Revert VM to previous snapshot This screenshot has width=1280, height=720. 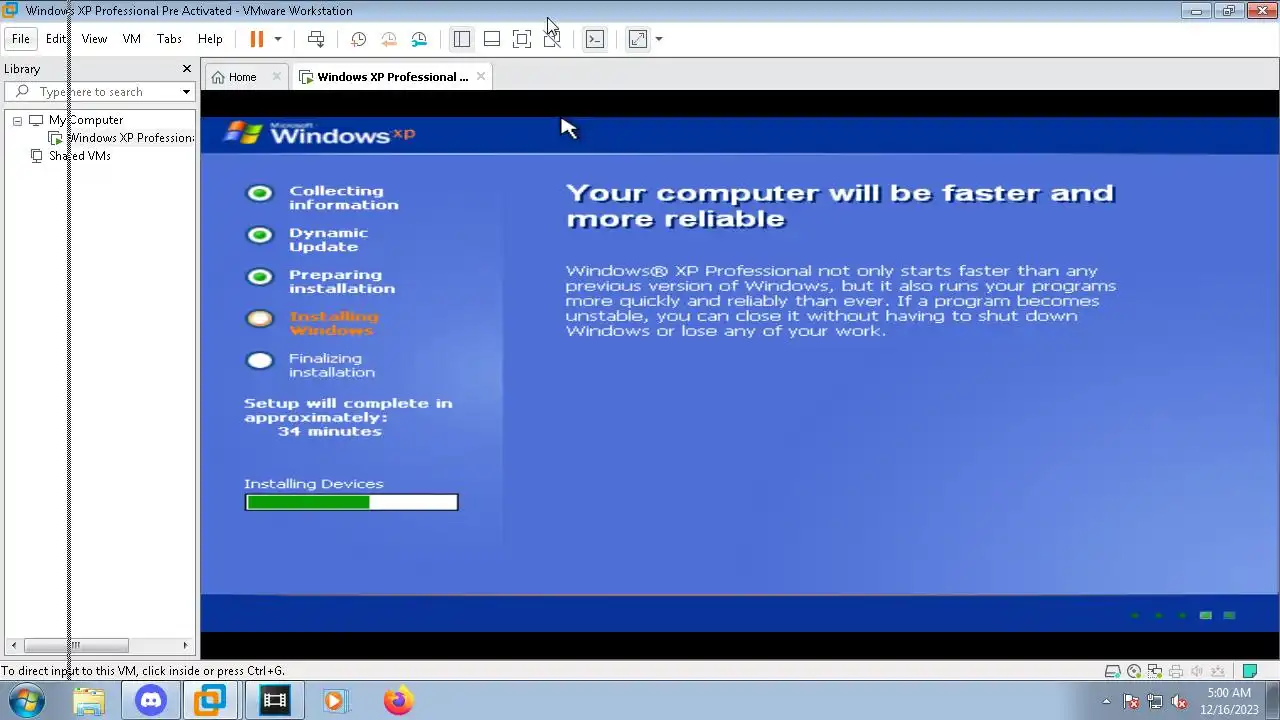pyautogui.click(x=389, y=39)
